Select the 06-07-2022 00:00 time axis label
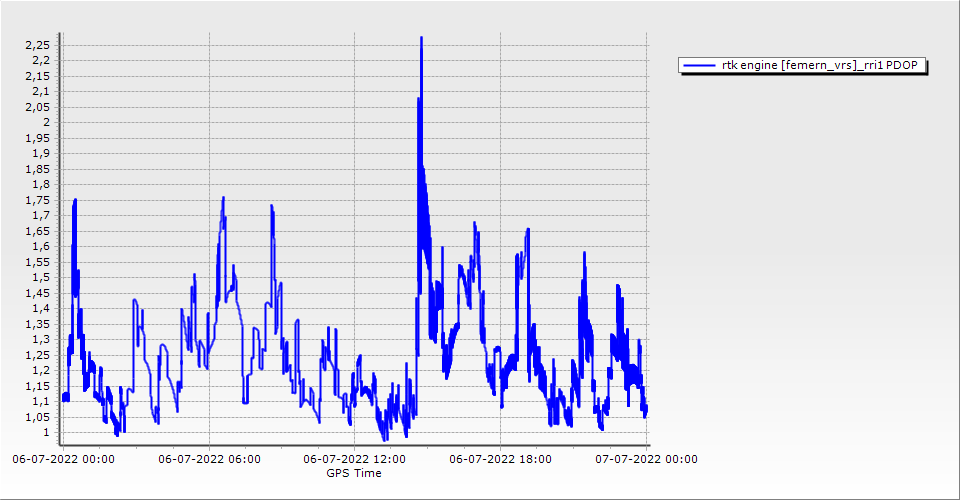The width and height of the screenshot is (960, 500). coord(63,460)
